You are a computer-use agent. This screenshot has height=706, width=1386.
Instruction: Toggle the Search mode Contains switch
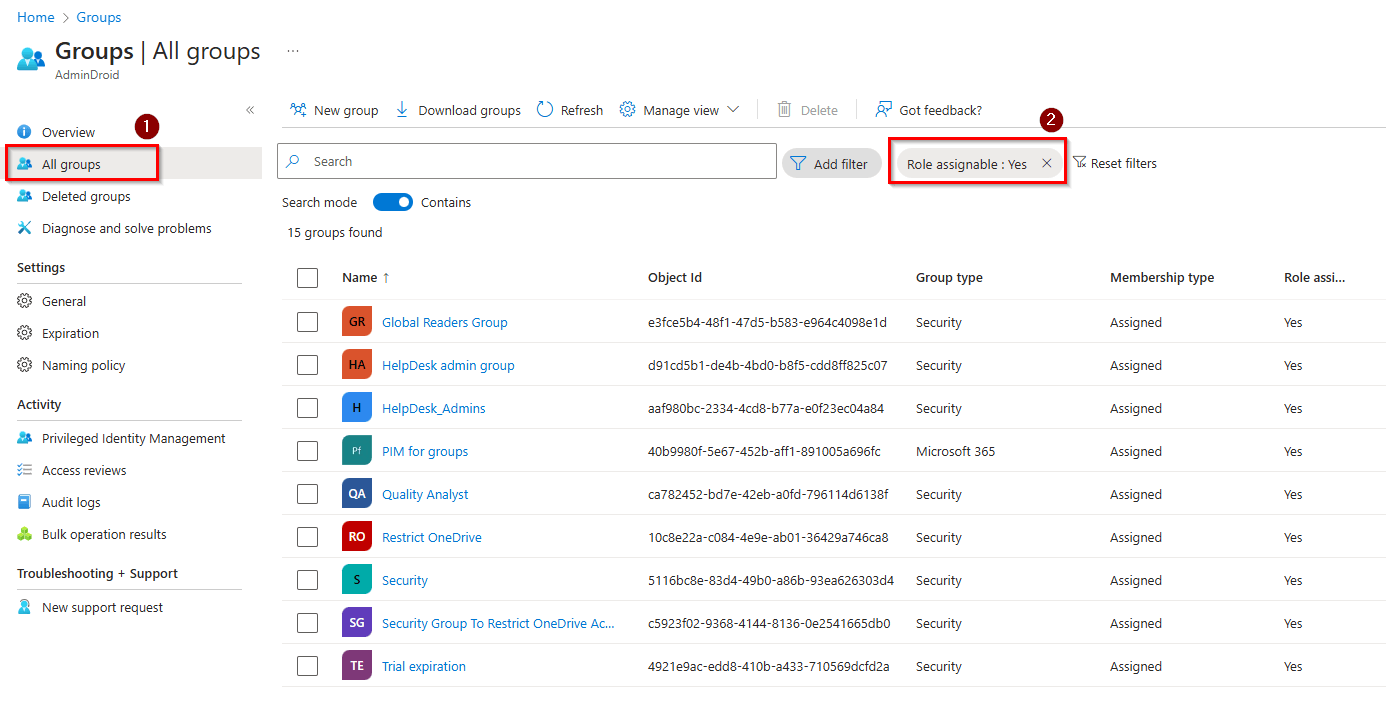[x=393, y=202]
